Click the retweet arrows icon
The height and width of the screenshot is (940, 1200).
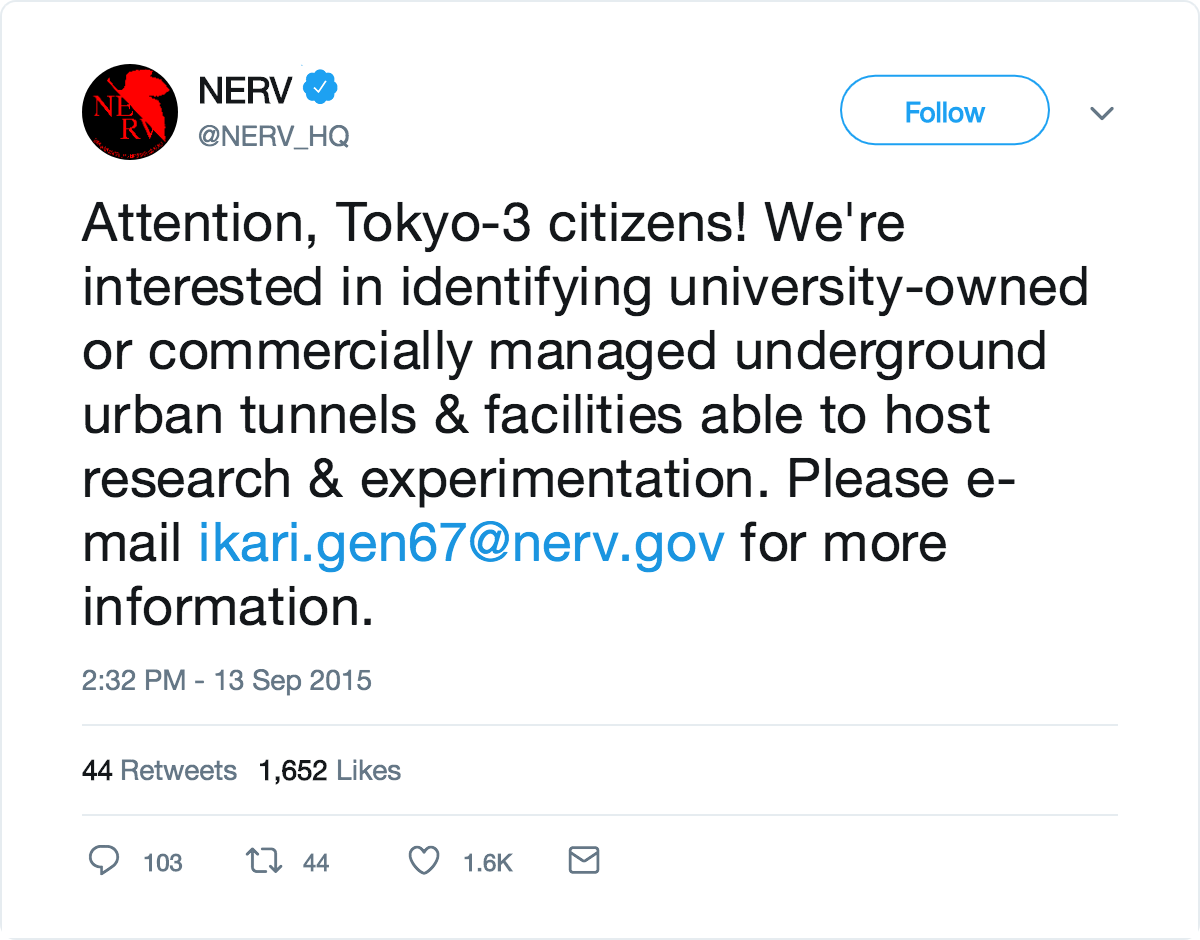(x=262, y=861)
